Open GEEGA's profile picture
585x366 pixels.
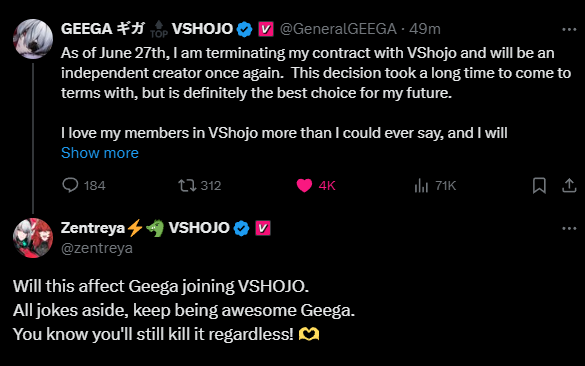[x=33, y=39]
